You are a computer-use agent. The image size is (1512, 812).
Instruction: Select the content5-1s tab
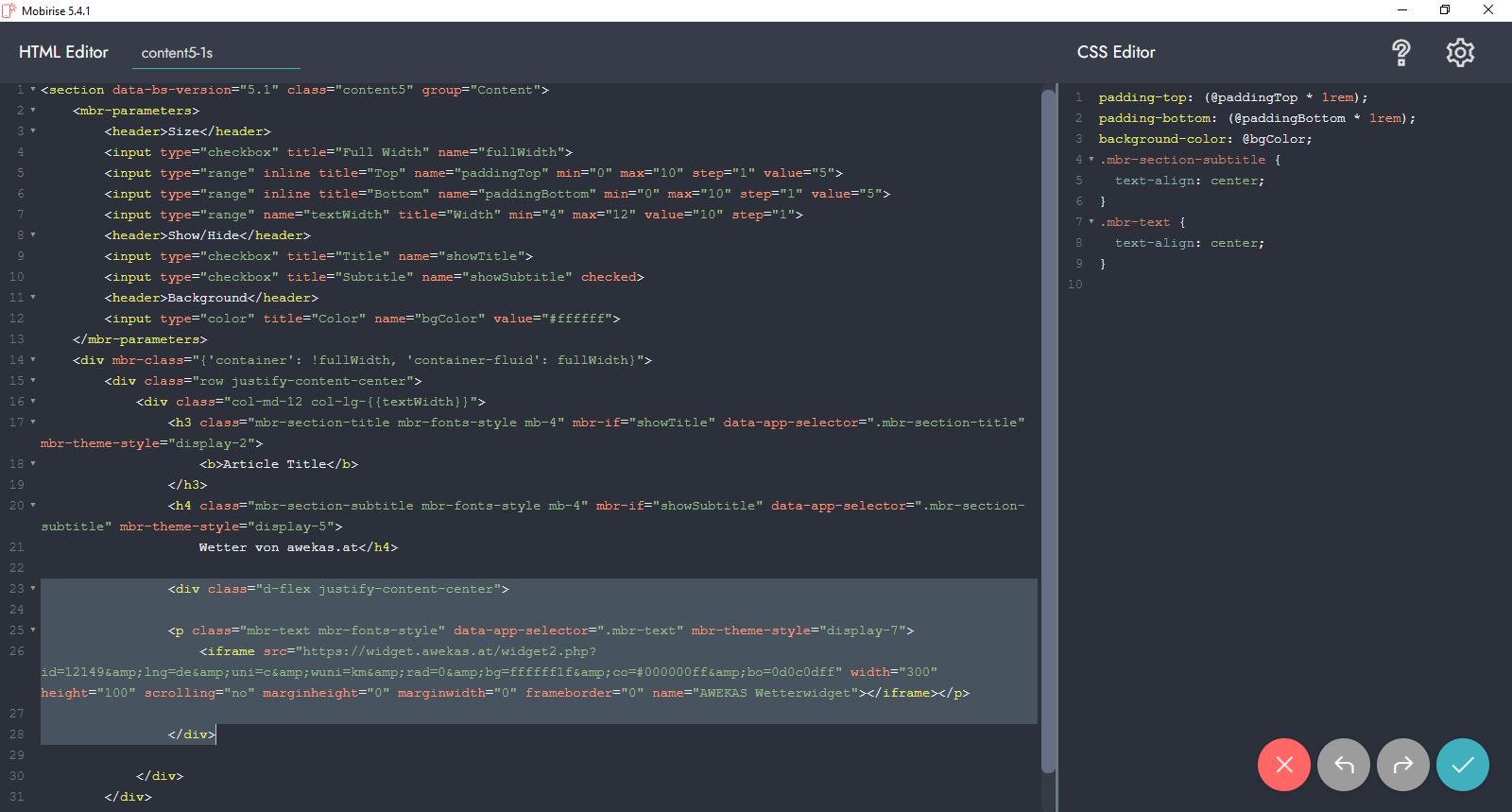(177, 53)
